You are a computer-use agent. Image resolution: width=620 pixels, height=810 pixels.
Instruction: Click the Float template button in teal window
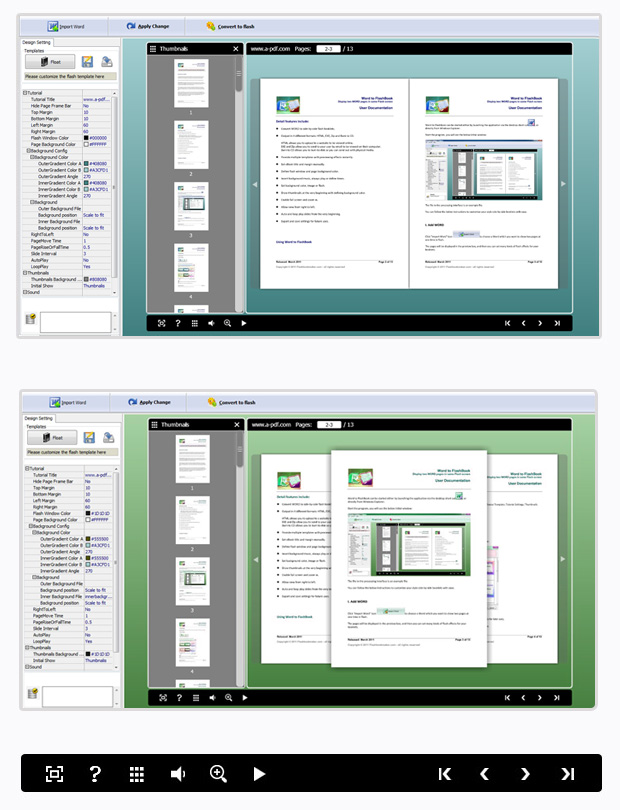pos(50,62)
